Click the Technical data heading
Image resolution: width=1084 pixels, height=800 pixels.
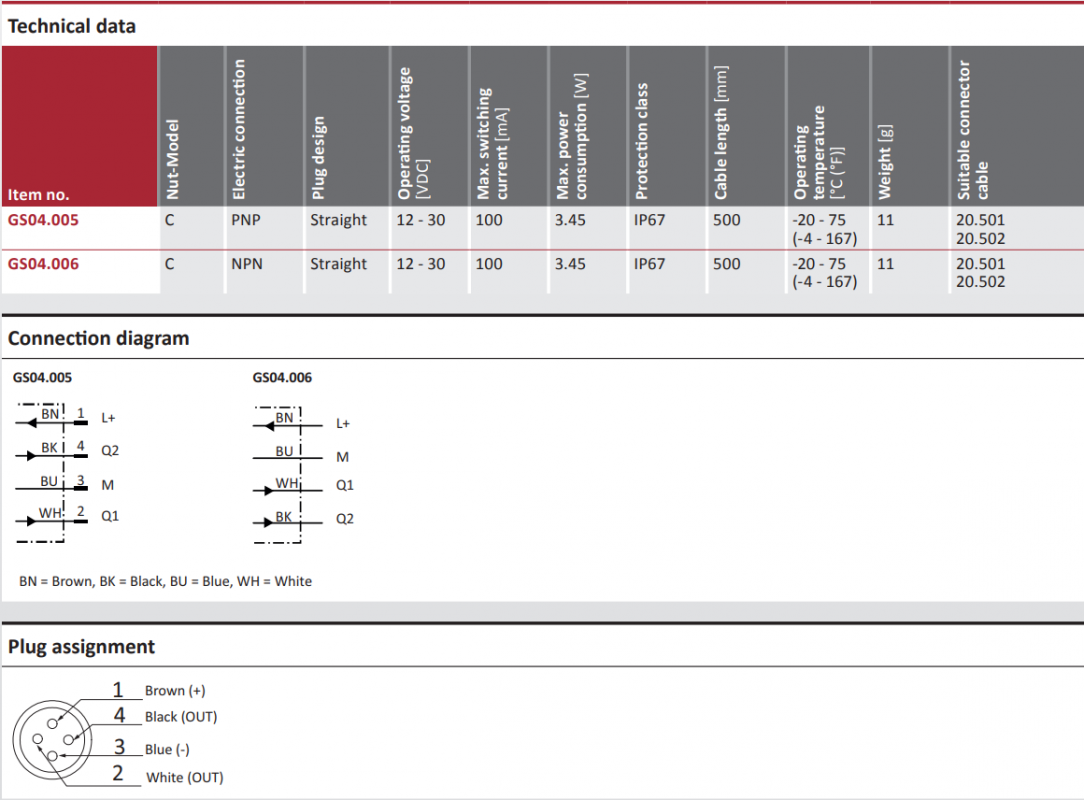72,26
